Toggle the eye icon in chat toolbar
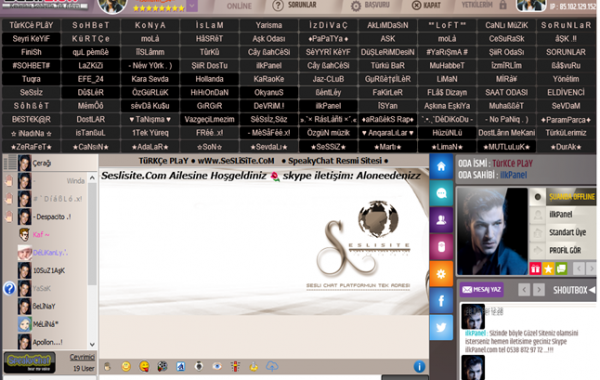 pos(217,366)
